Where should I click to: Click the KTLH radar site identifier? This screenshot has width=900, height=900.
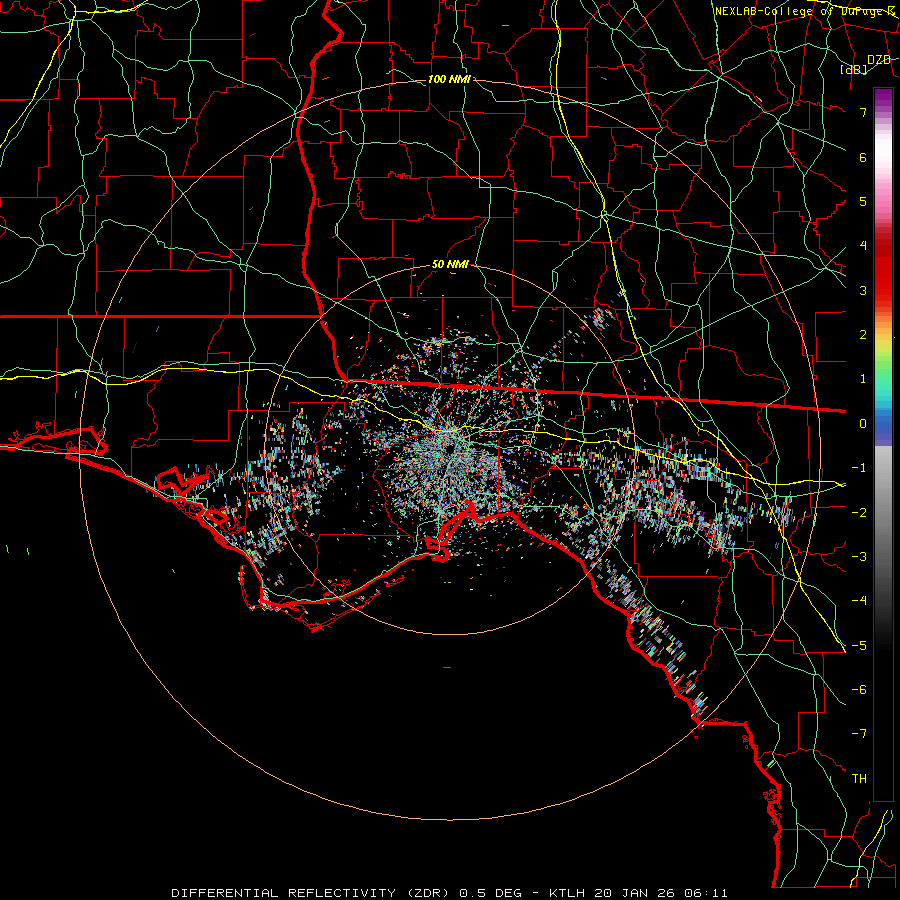pos(567,893)
